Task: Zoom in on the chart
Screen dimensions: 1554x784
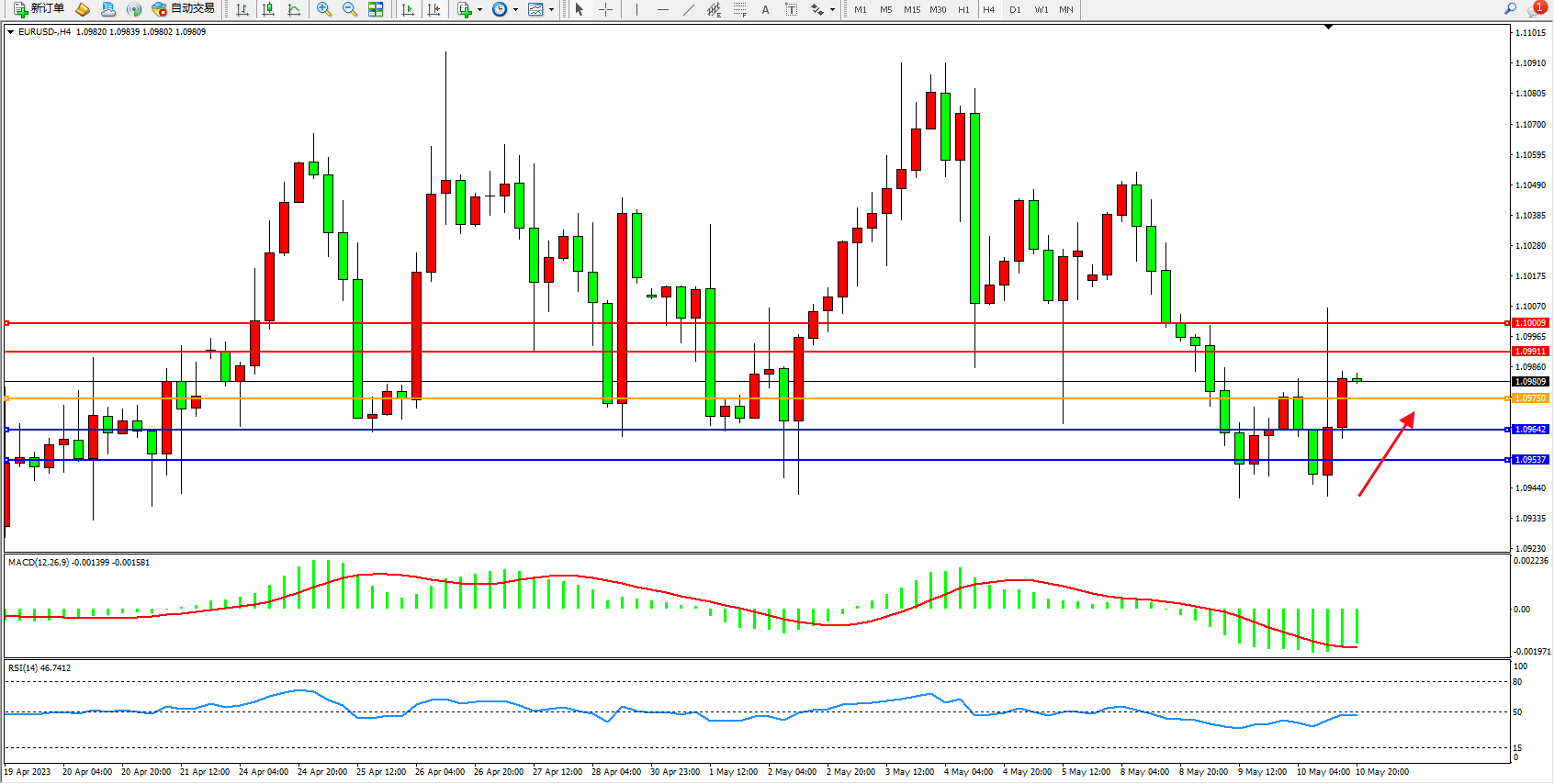Action: click(323, 9)
